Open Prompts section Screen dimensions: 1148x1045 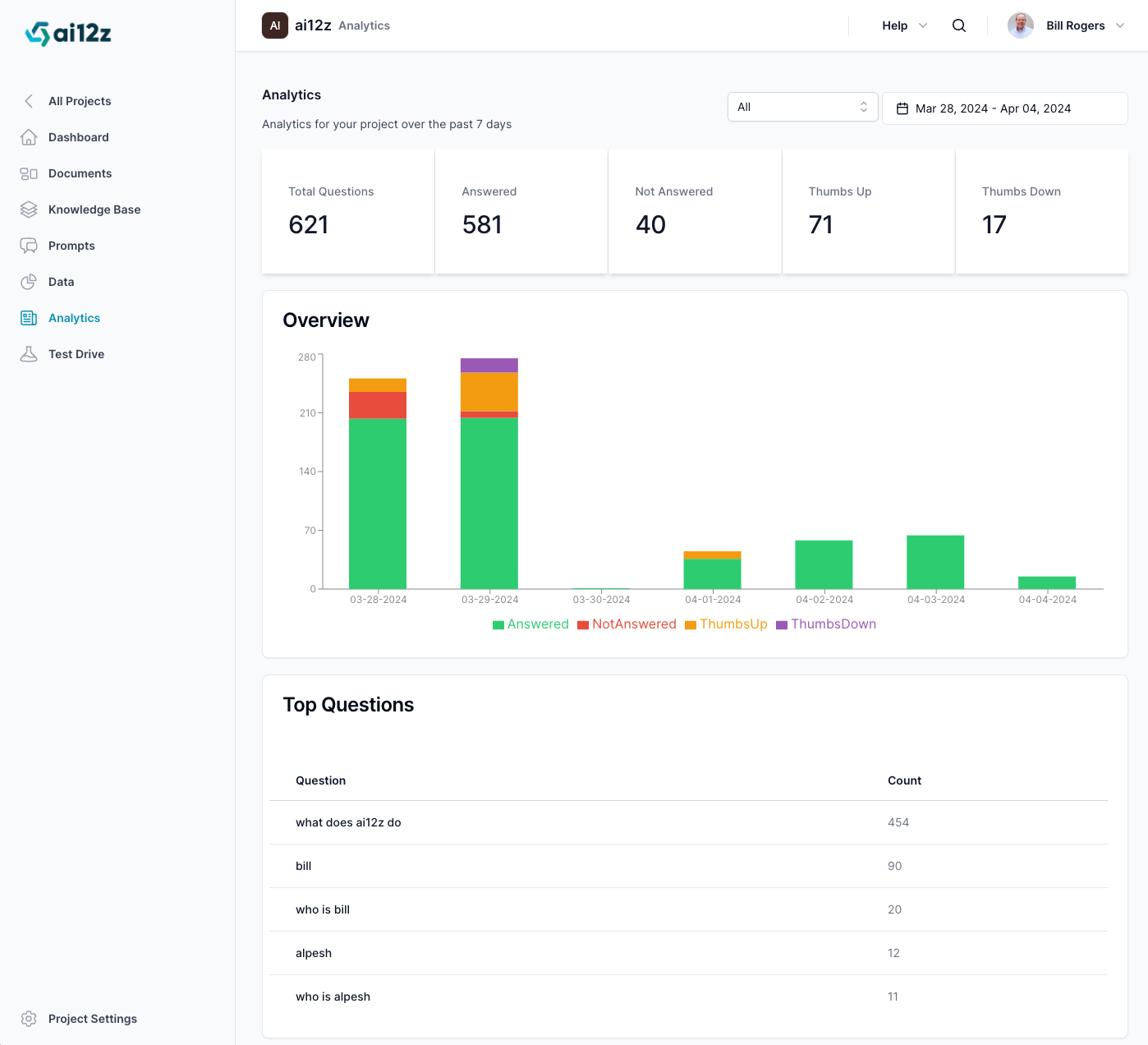point(71,246)
